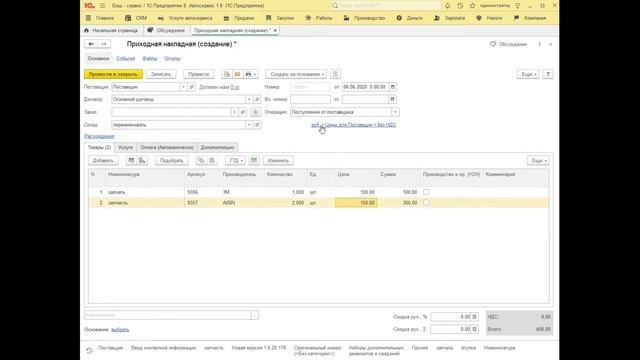Click the yellow envelope icon in the toolbar

[x=237, y=74]
